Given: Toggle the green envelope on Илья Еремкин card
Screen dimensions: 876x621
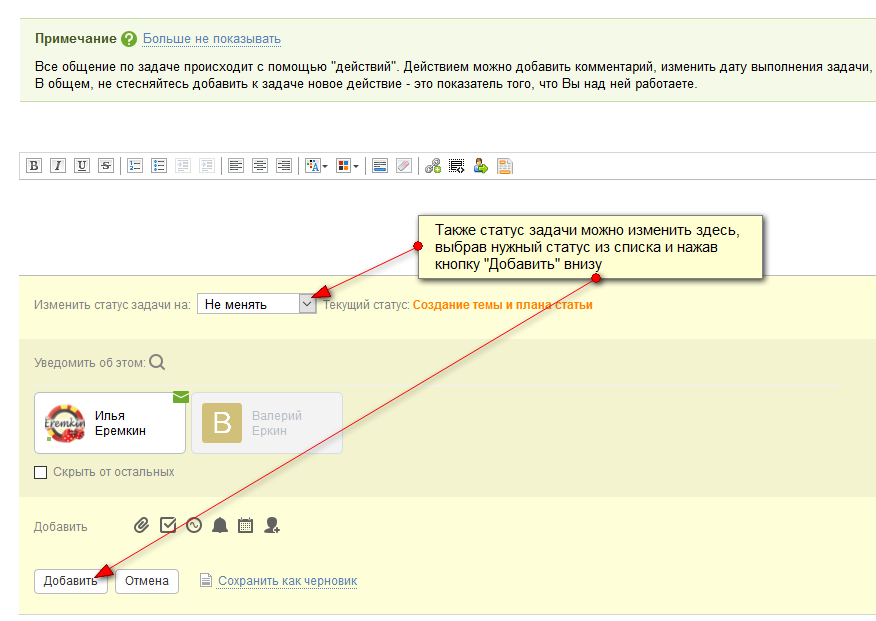Looking at the screenshot, I should (x=181, y=397).
